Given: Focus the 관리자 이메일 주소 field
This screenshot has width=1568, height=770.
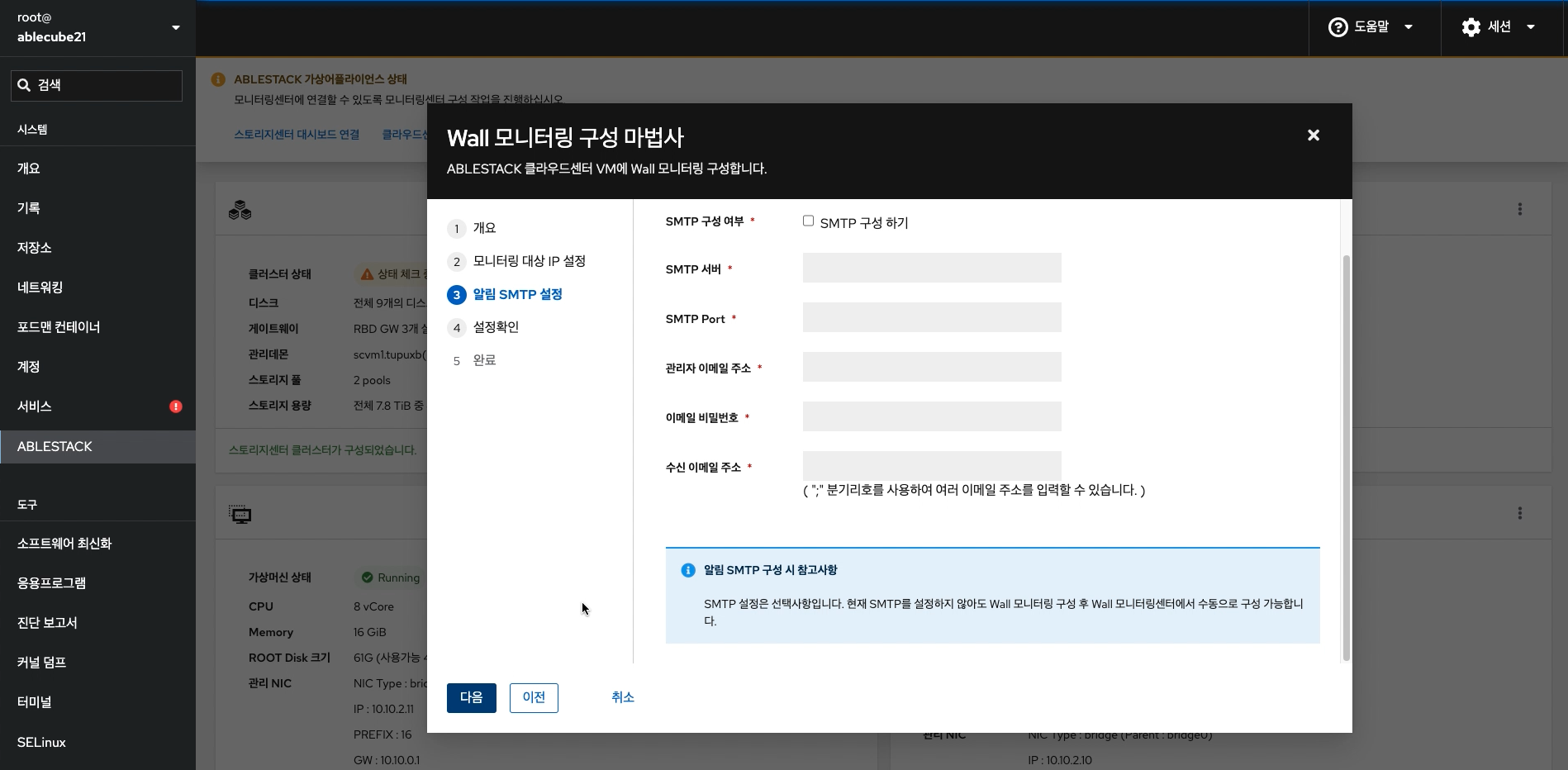Looking at the screenshot, I should (x=932, y=367).
